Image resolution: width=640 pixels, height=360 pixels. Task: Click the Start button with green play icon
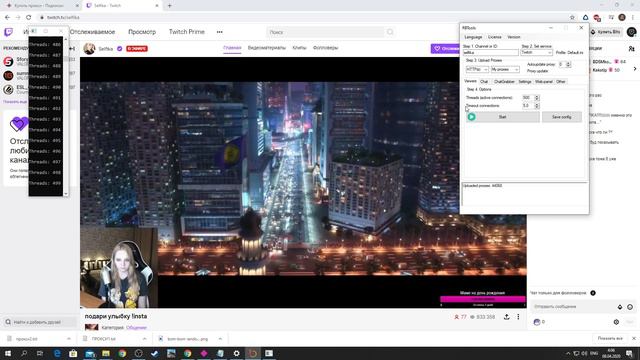tap(502, 117)
